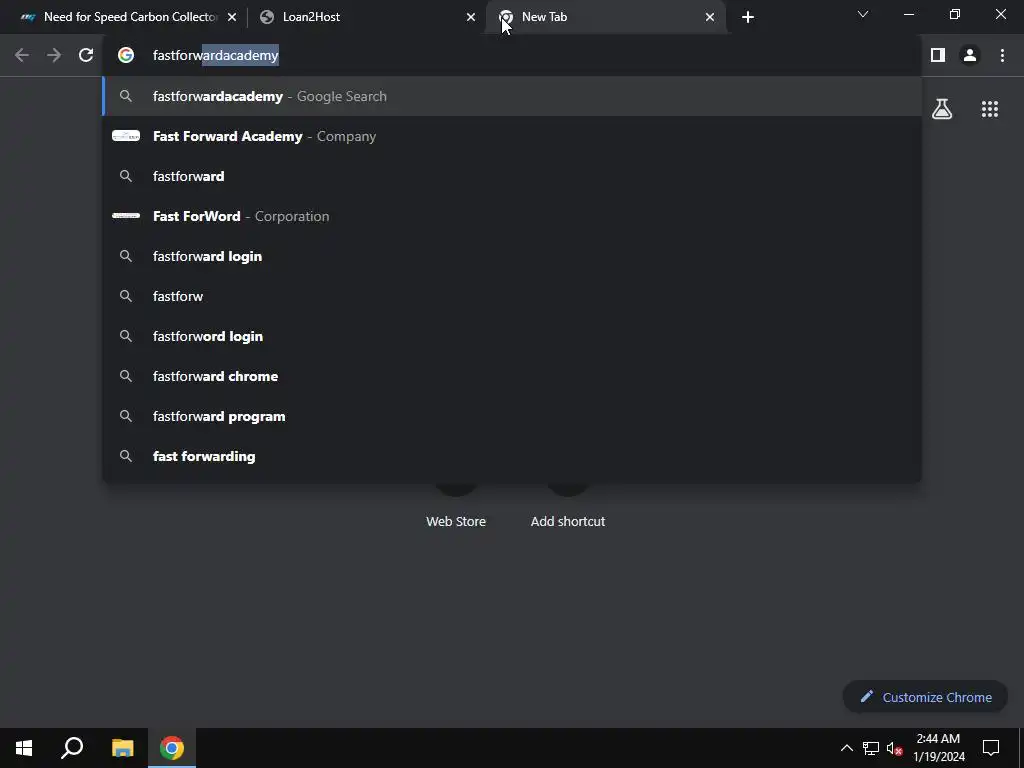
Task: Expand the tab search chevron
Action: tap(863, 14)
